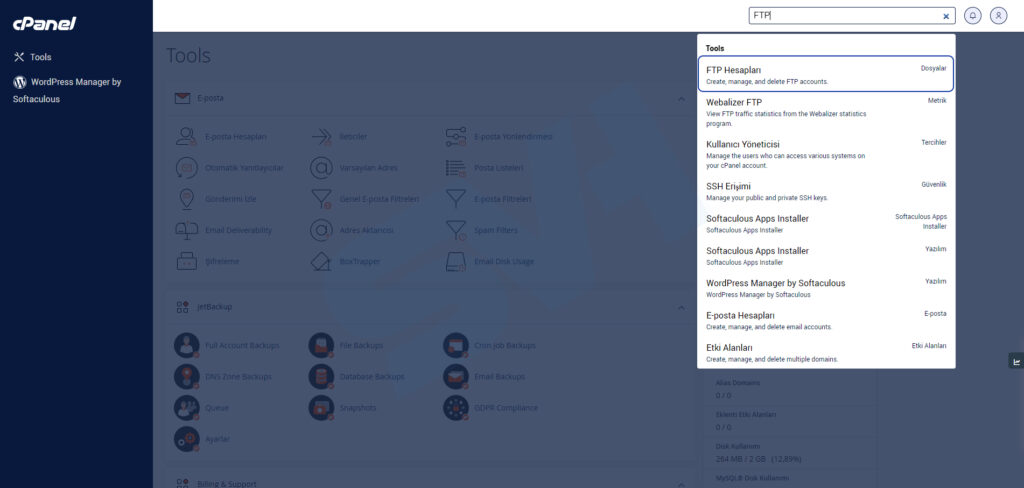
Task: Open SSH Erişimi search result
Action: click(x=825, y=191)
